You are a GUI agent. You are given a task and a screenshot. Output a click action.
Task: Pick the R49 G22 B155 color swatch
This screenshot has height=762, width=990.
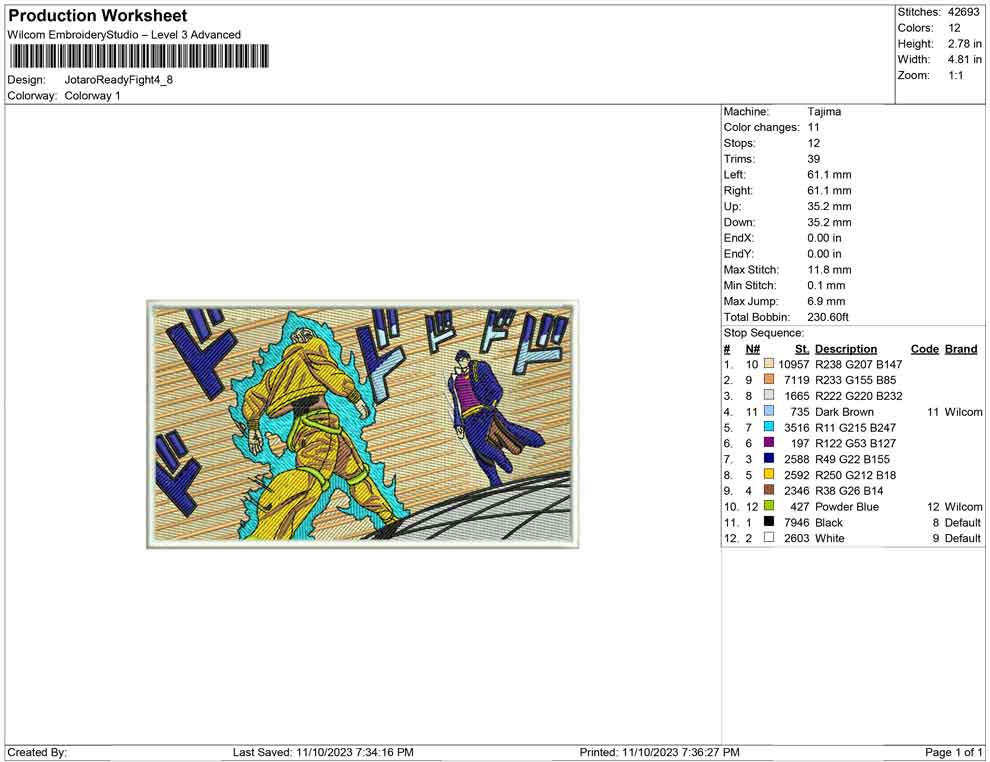(x=768, y=458)
